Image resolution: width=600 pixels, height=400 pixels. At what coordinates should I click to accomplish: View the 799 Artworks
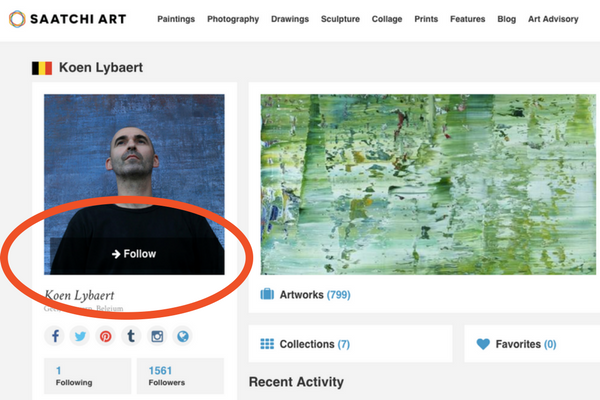[315, 295]
